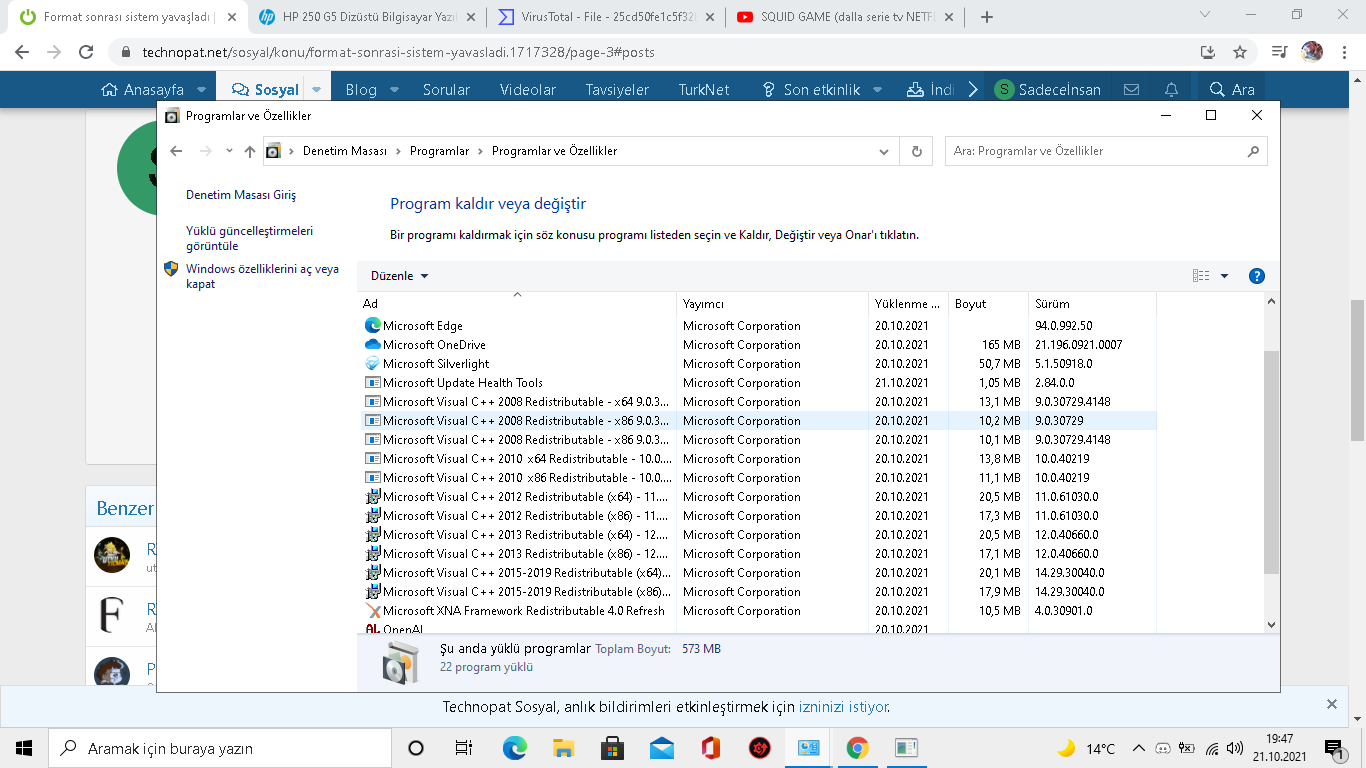Open Sadeceİnsan user account menu

(x=1048, y=90)
